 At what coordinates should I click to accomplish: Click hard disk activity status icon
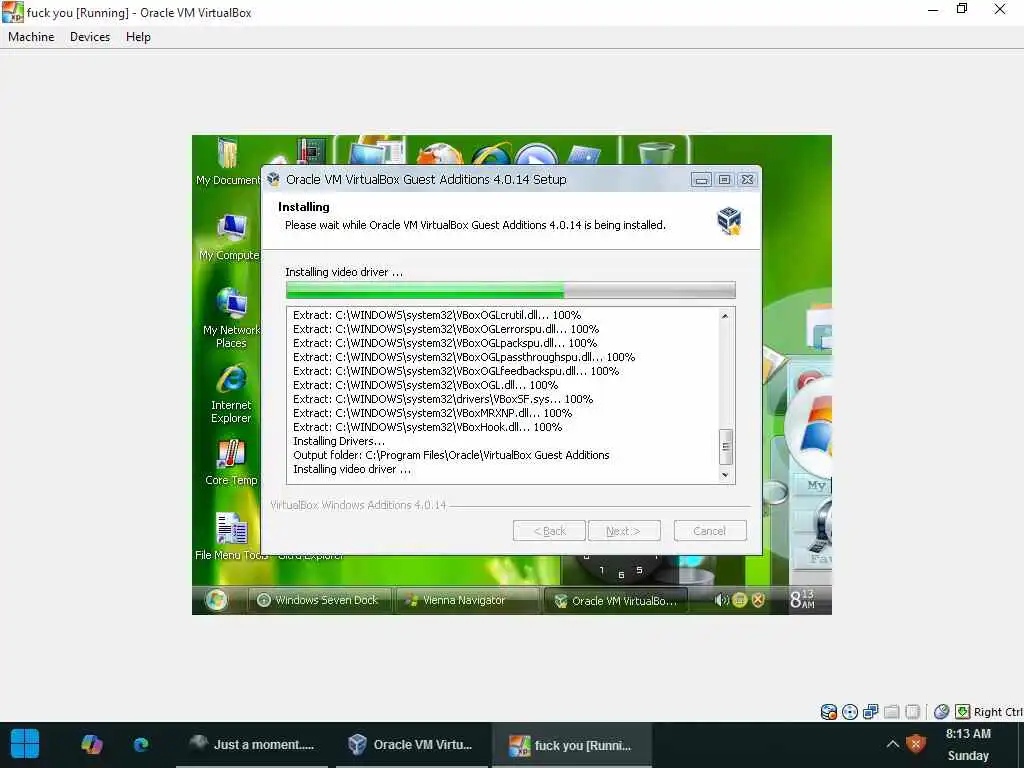point(828,712)
